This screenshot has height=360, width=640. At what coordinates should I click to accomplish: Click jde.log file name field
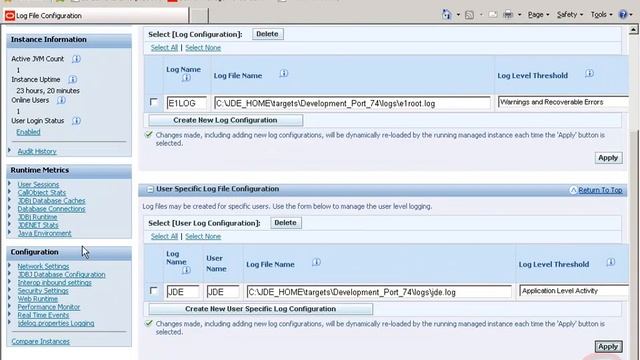(x=379, y=292)
